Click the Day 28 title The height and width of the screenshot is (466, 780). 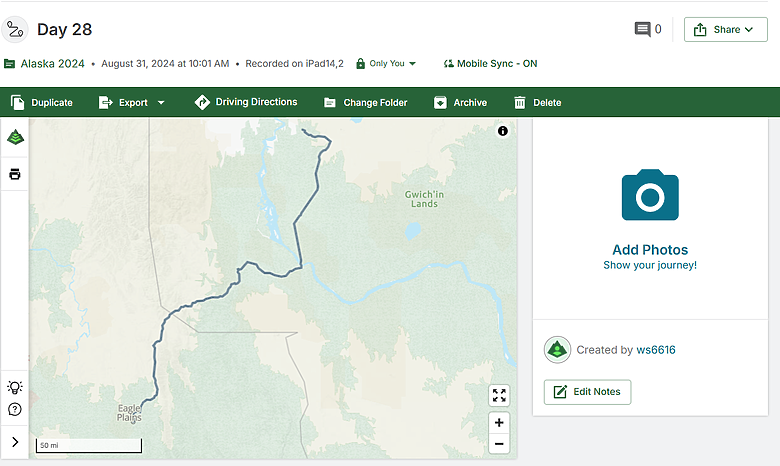tap(65, 30)
